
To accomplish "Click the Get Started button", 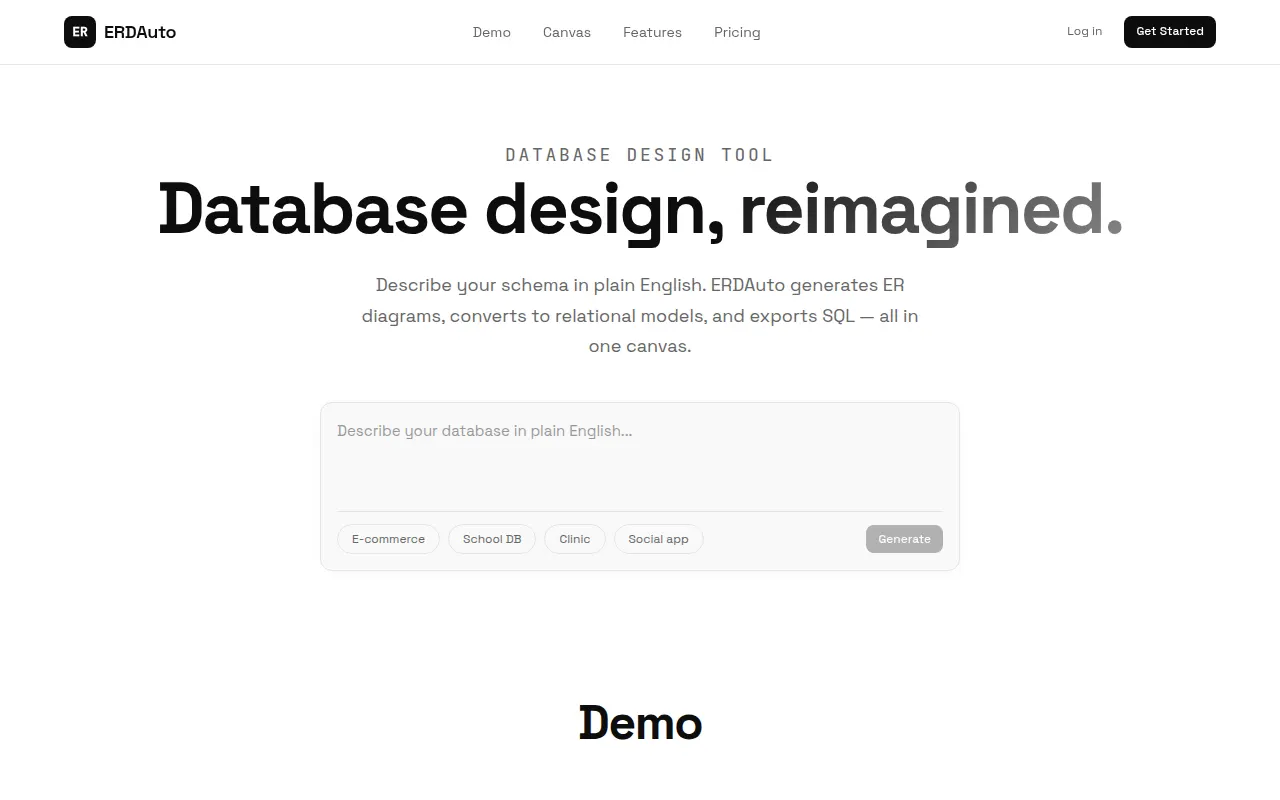I will (x=1170, y=32).
